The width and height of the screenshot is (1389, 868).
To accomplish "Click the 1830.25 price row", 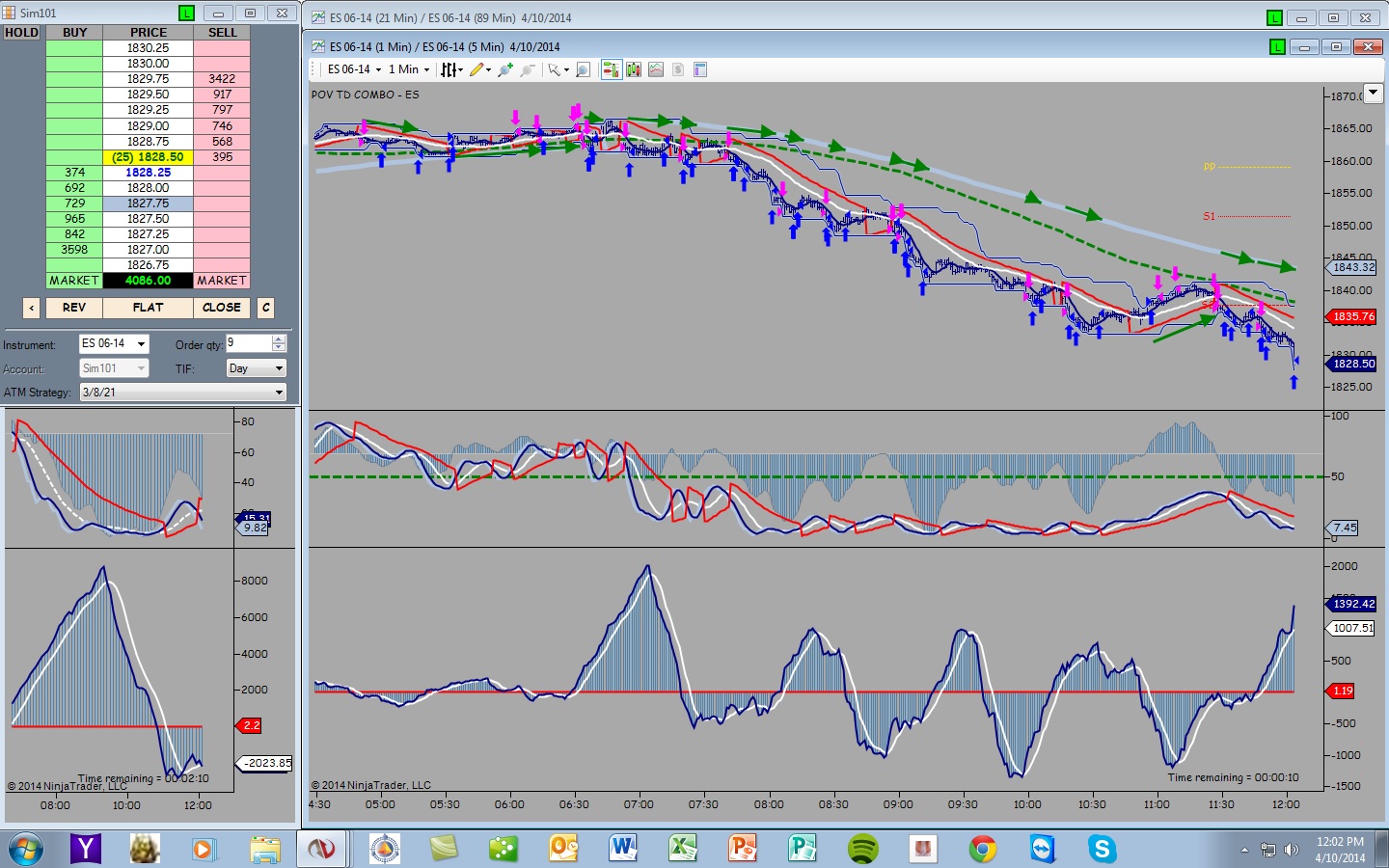I will pos(149,48).
